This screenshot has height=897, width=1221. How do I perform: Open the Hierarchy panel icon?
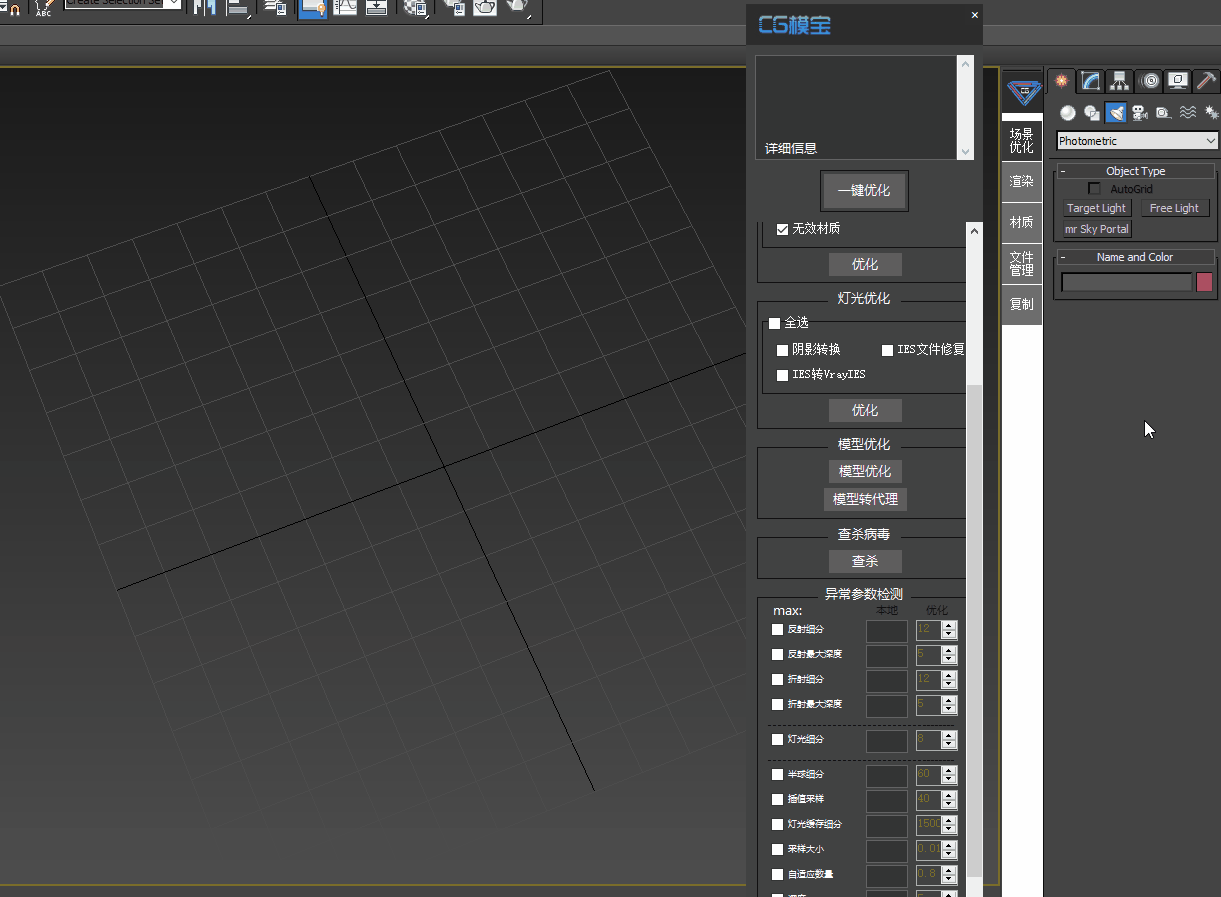coord(1118,80)
